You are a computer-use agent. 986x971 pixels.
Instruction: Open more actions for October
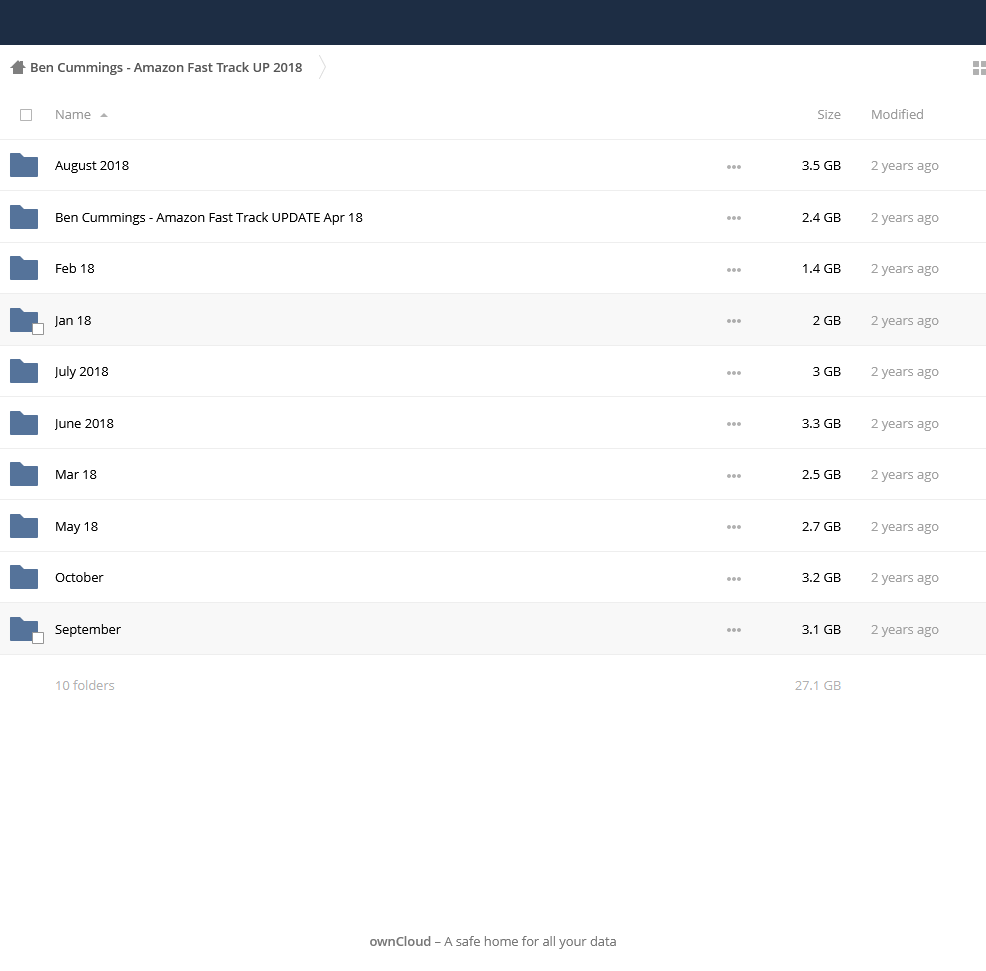pyautogui.click(x=733, y=579)
